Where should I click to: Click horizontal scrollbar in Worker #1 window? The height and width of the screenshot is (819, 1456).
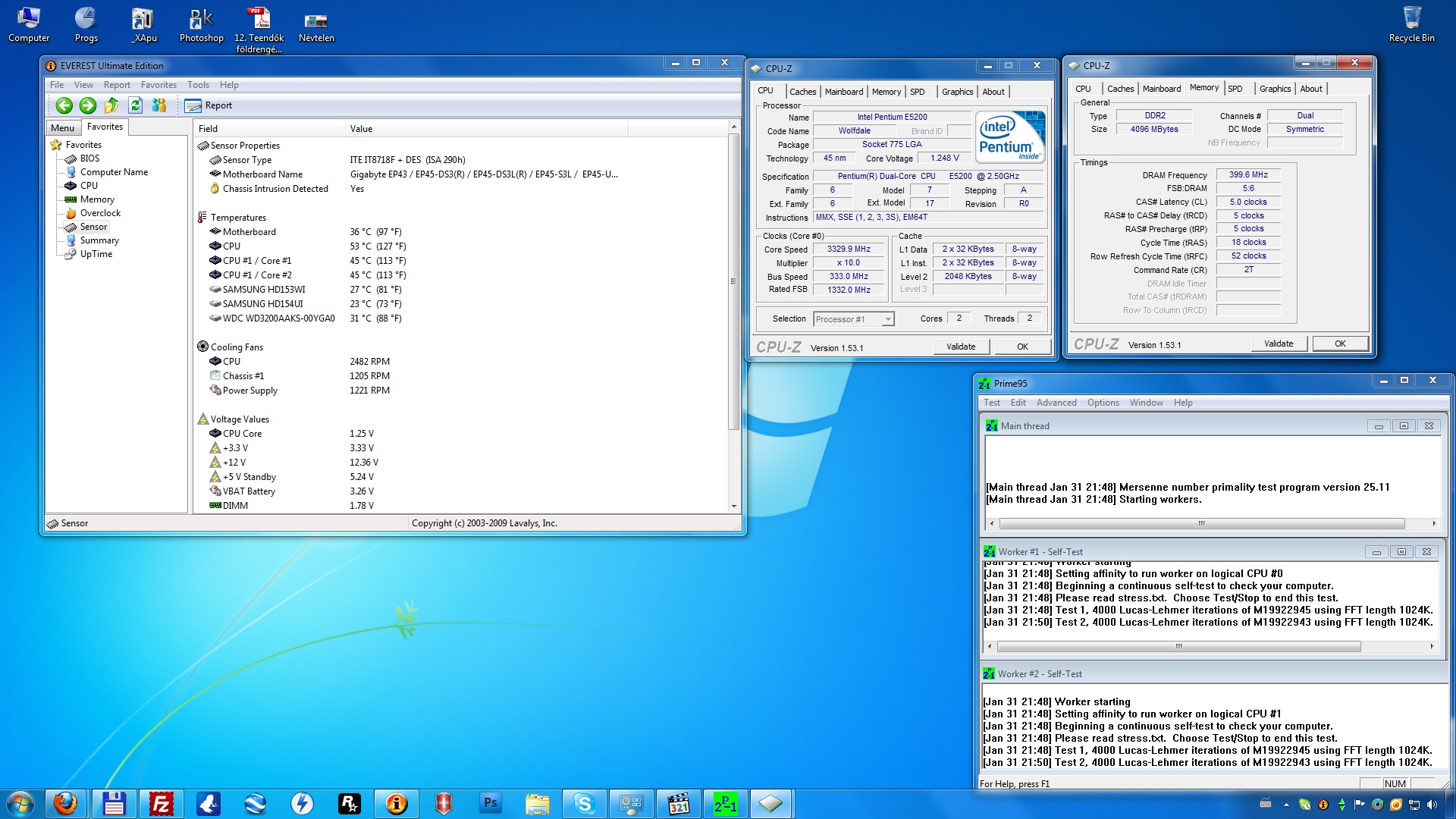pyautogui.click(x=1178, y=647)
